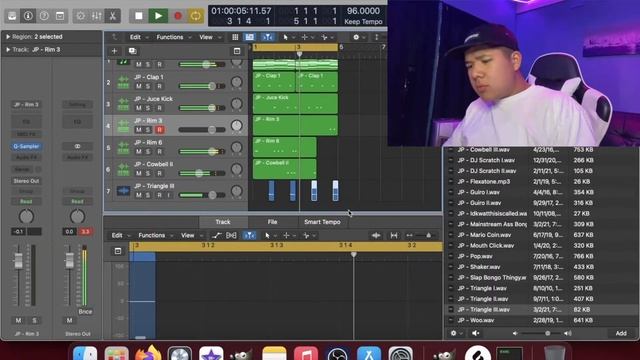Viewport: 640px width, 360px height.
Task: Toggle the Inspector info icon
Action: click(28, 16)
